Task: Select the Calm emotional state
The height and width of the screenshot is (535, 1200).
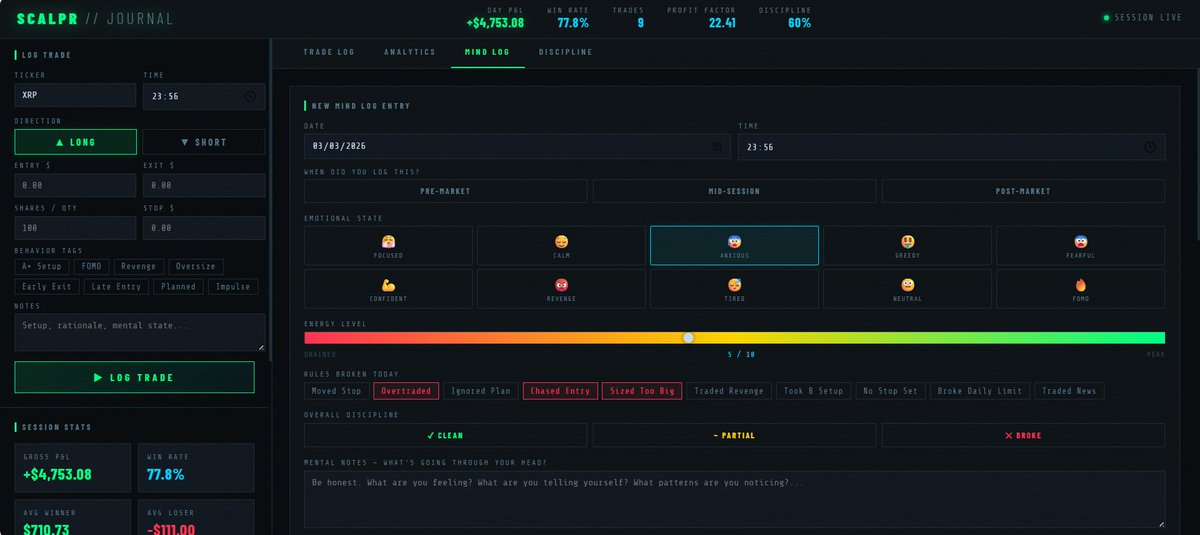Action: (561, 245)
